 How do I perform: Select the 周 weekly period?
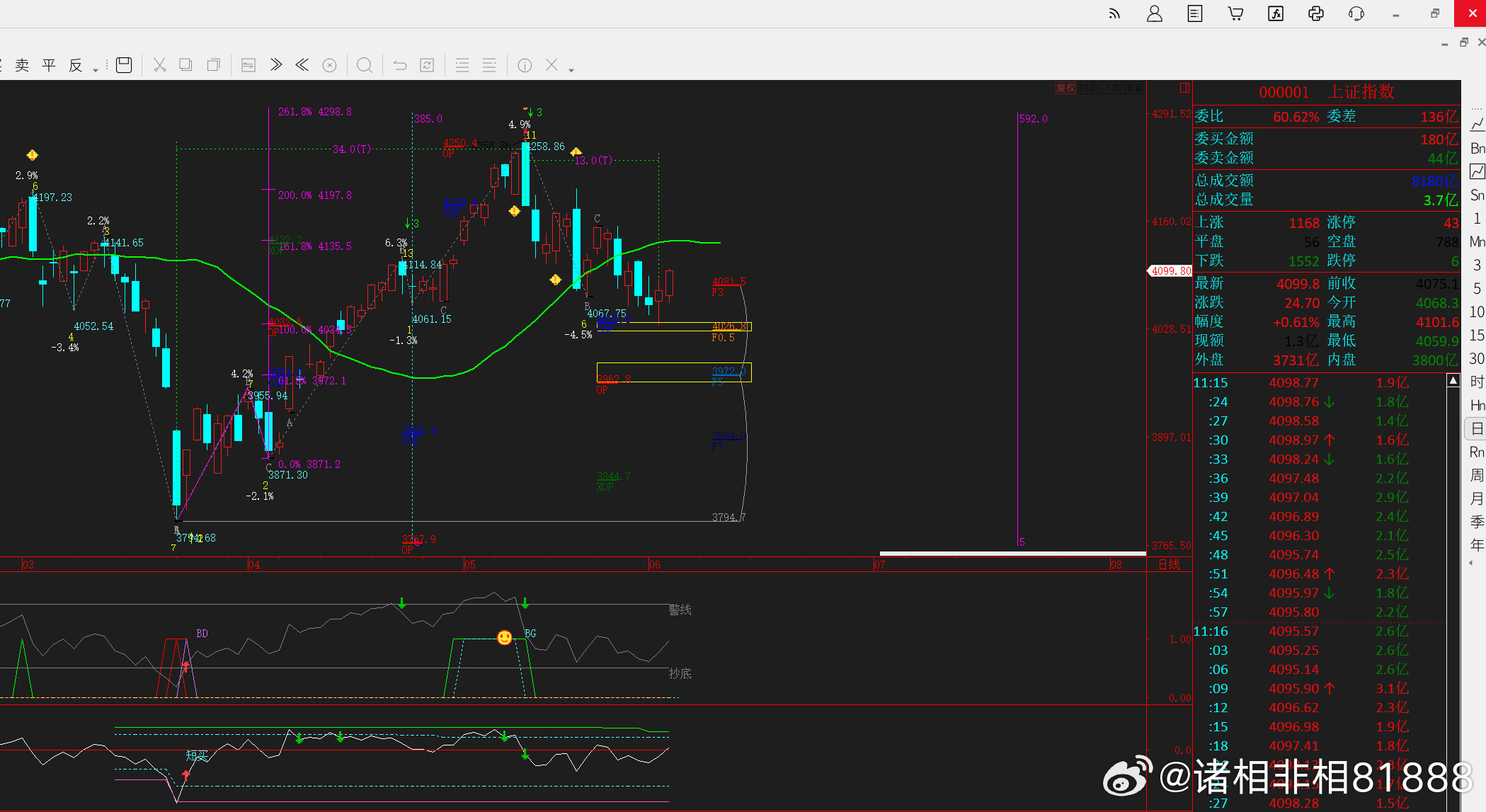pyautogui.click(x=1477, y=475)
